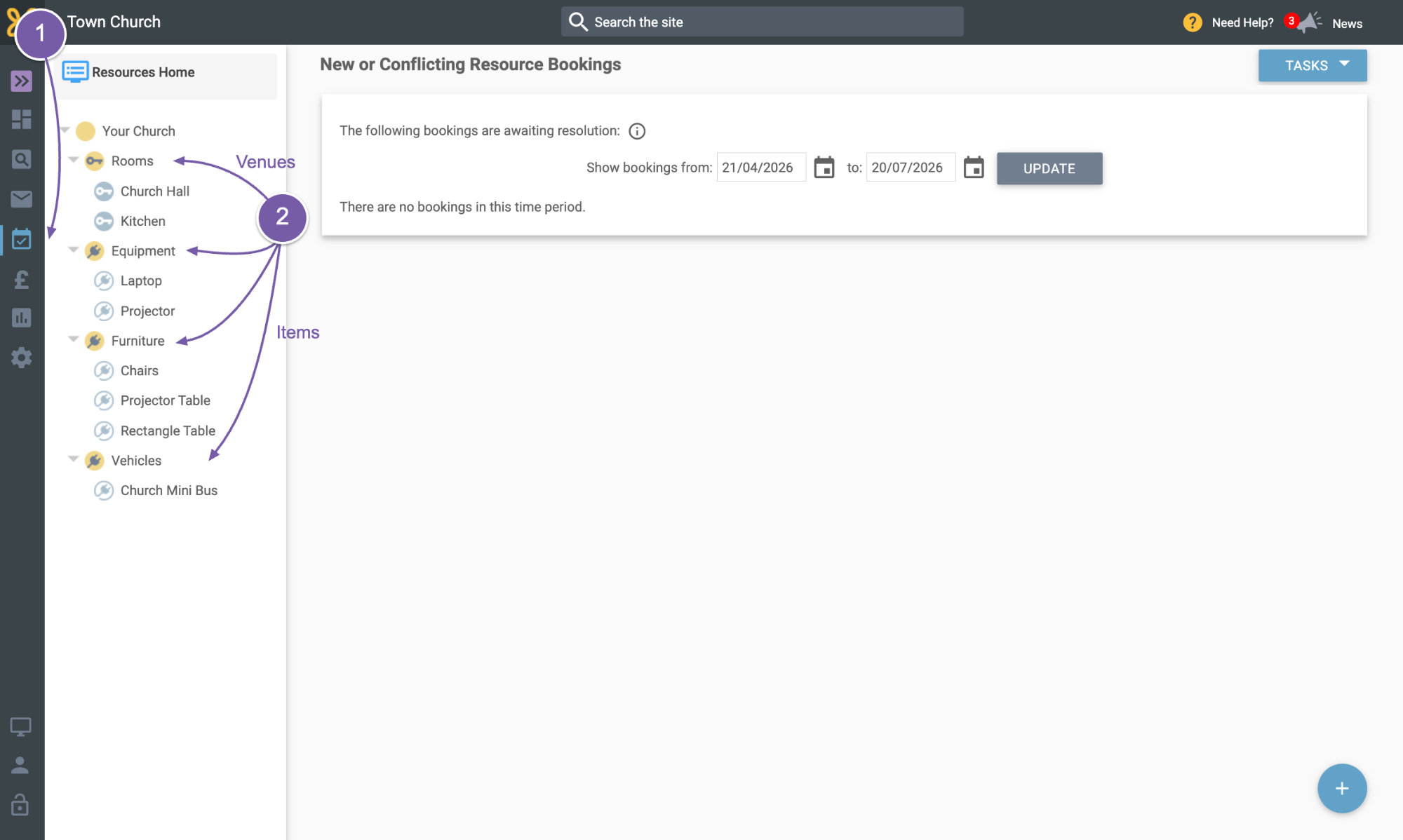Open the Communications envelope icon in sidebar
This screenshot has height=840, width=1403.
click(21, 199)
